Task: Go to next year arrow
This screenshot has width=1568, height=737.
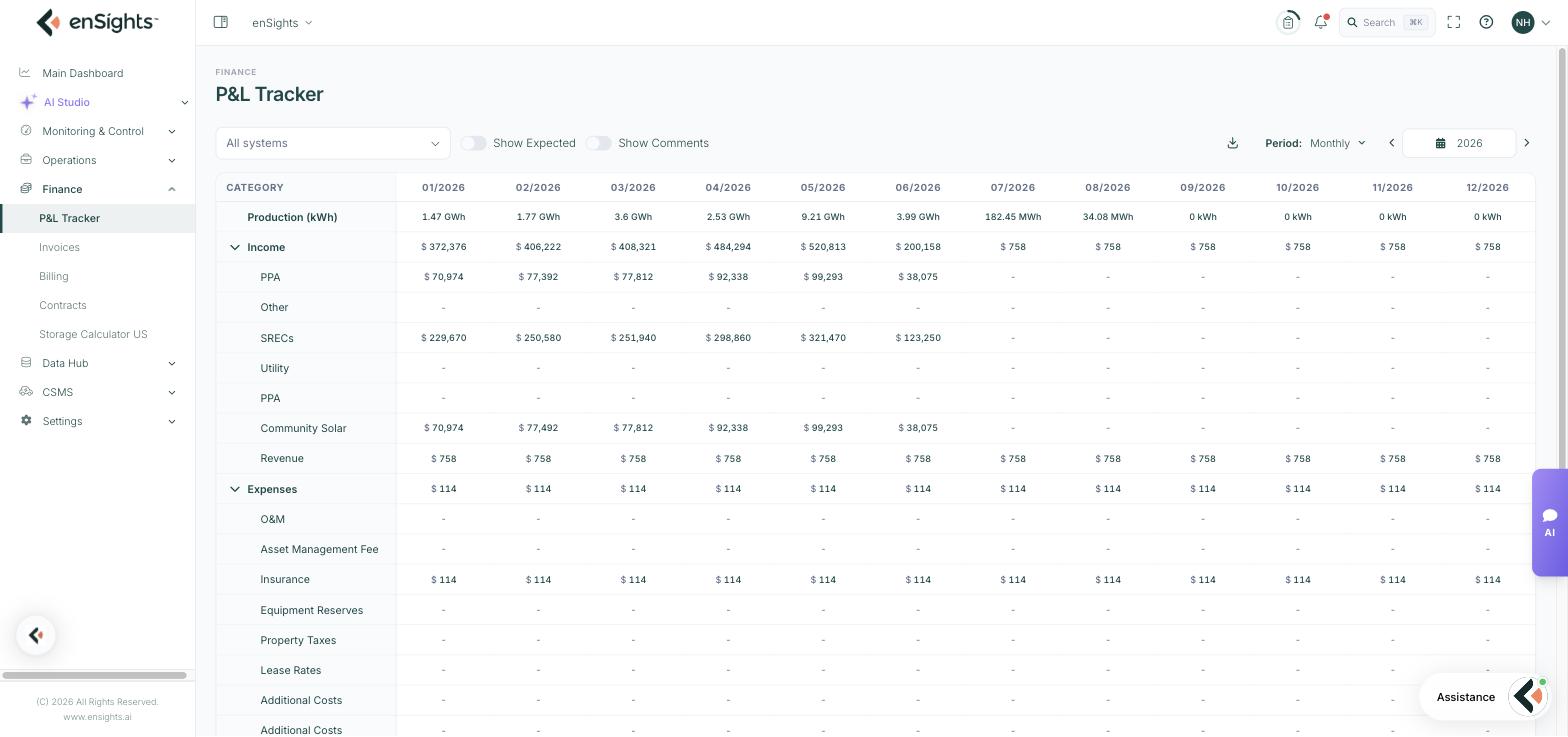Action: pos(1526,143)
